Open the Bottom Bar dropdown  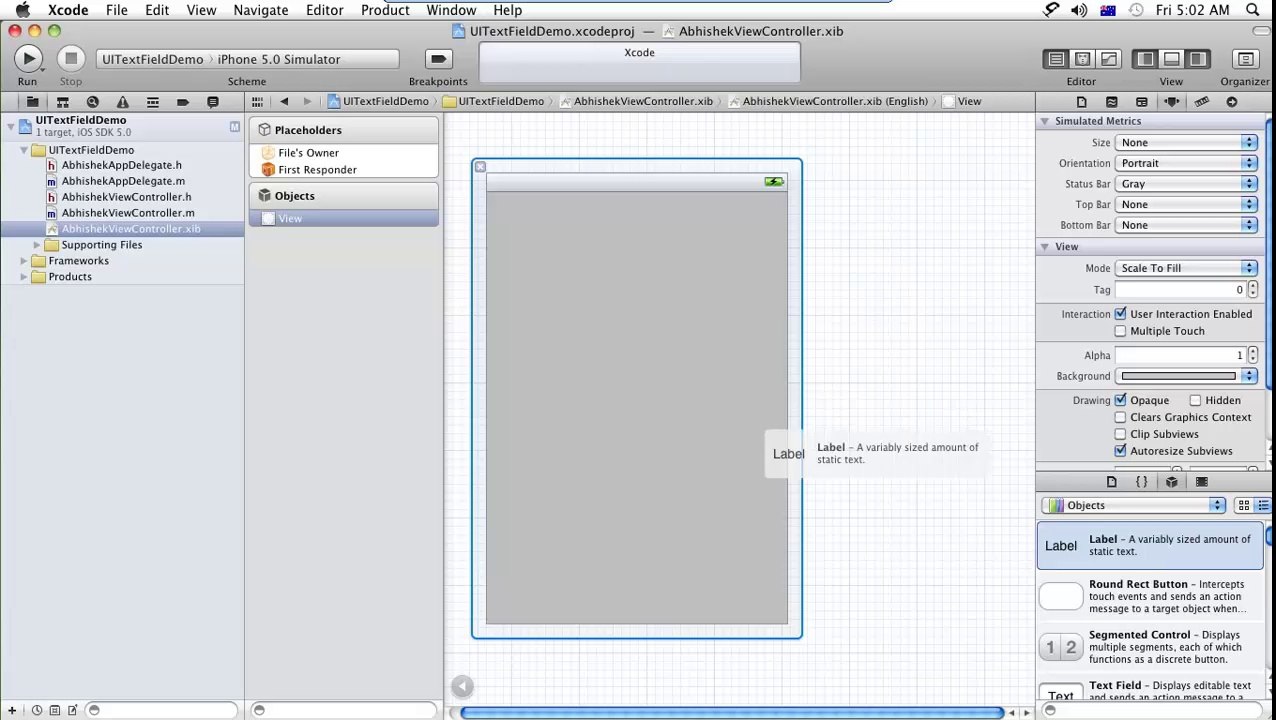click(1186, 225)
